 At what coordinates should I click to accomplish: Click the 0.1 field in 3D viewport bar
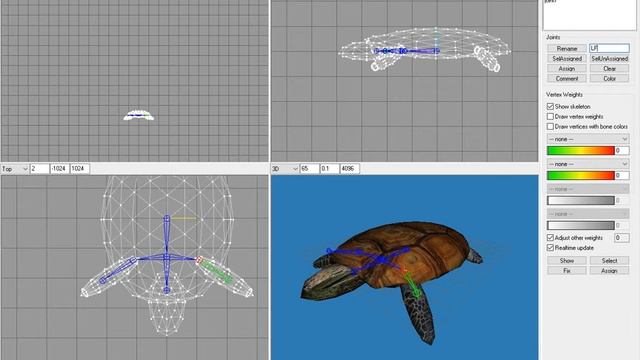click(x=329, y=169)
